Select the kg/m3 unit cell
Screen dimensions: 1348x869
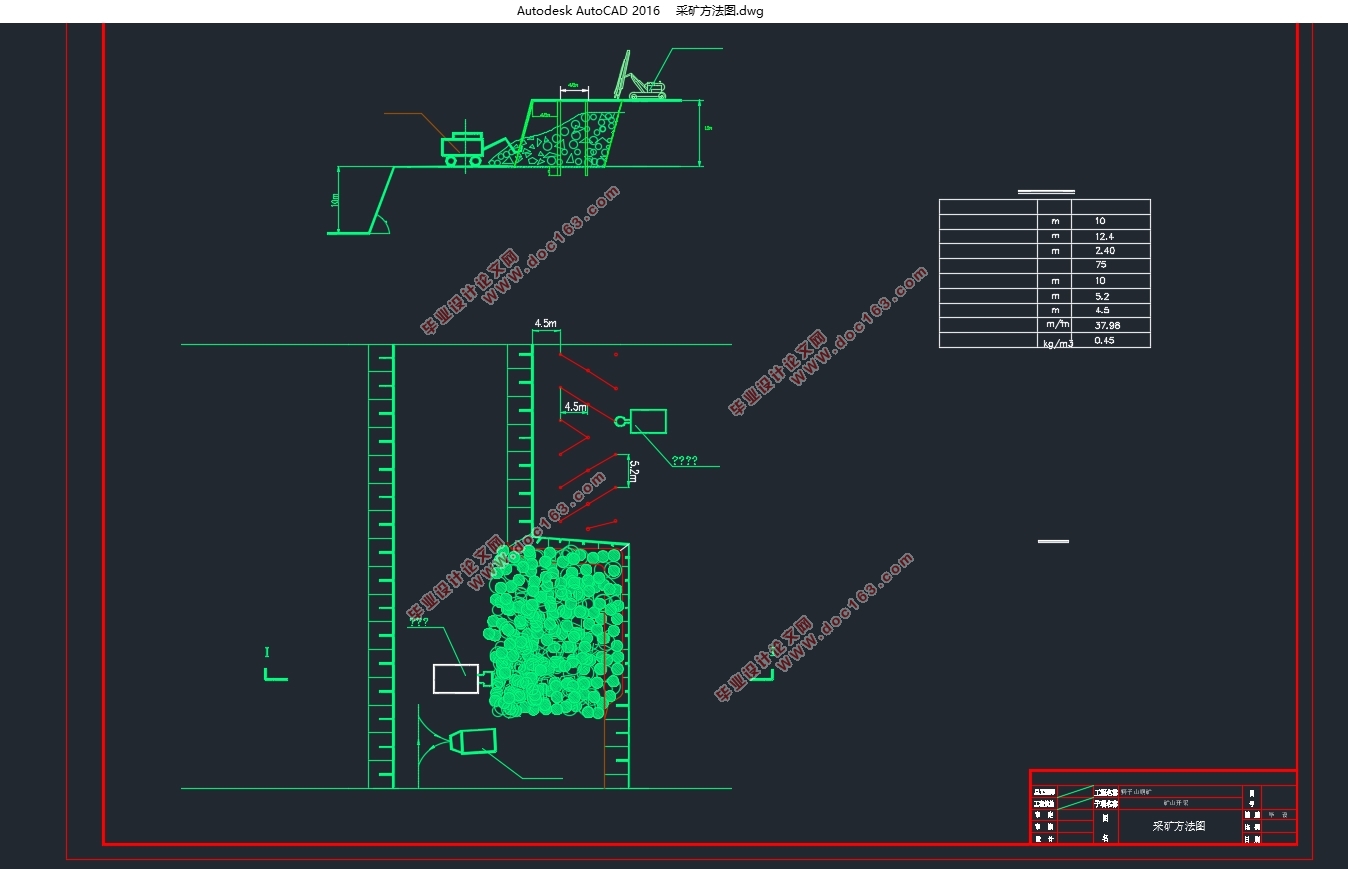point(1058,343)
